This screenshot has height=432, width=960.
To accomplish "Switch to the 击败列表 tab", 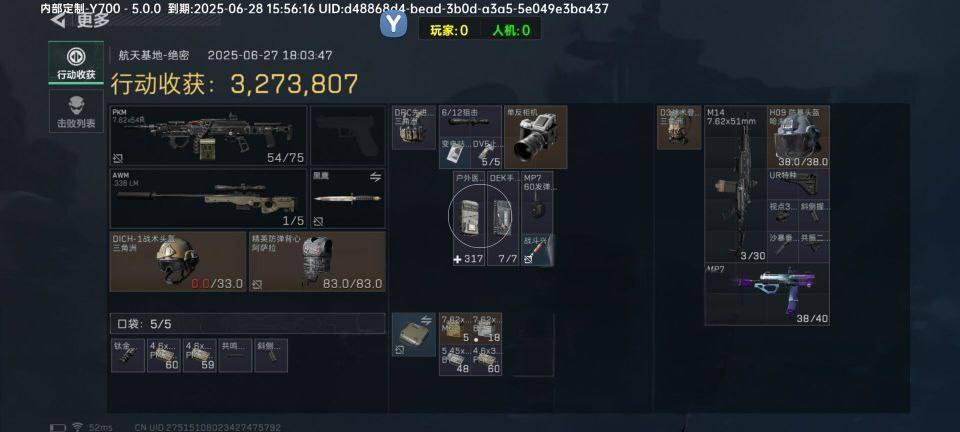I will [x=76, y=111].
